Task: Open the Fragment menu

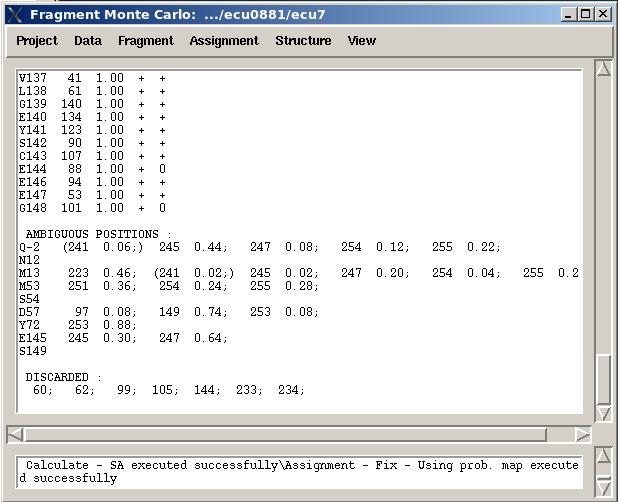Action: click(x=145, y=41)
